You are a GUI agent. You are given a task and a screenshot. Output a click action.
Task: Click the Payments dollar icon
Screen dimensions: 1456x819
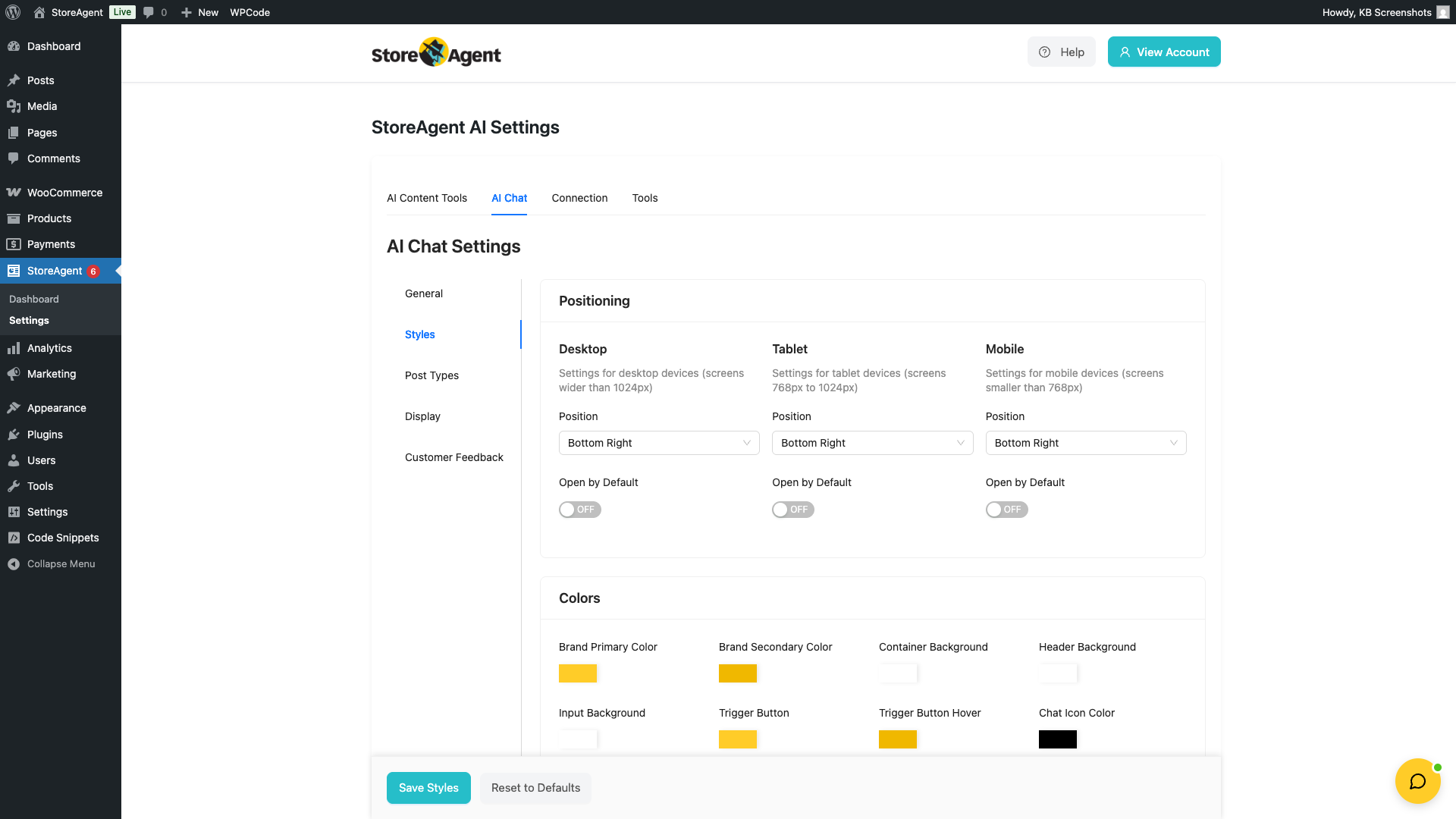pos(14,244)
